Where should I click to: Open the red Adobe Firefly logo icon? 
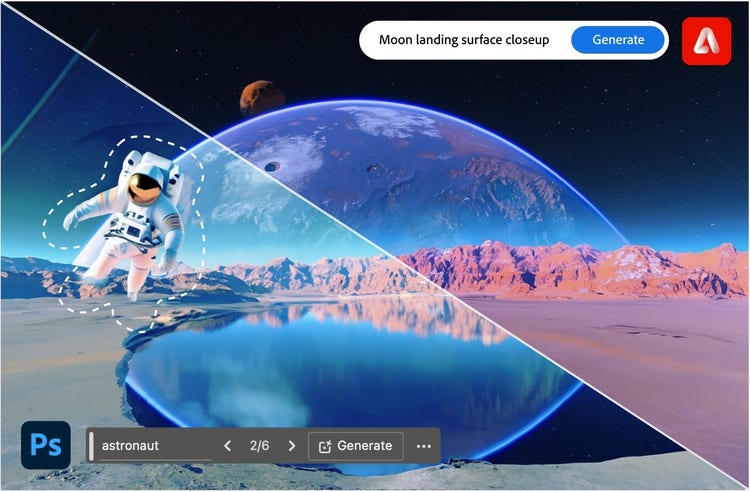(706, 41)
